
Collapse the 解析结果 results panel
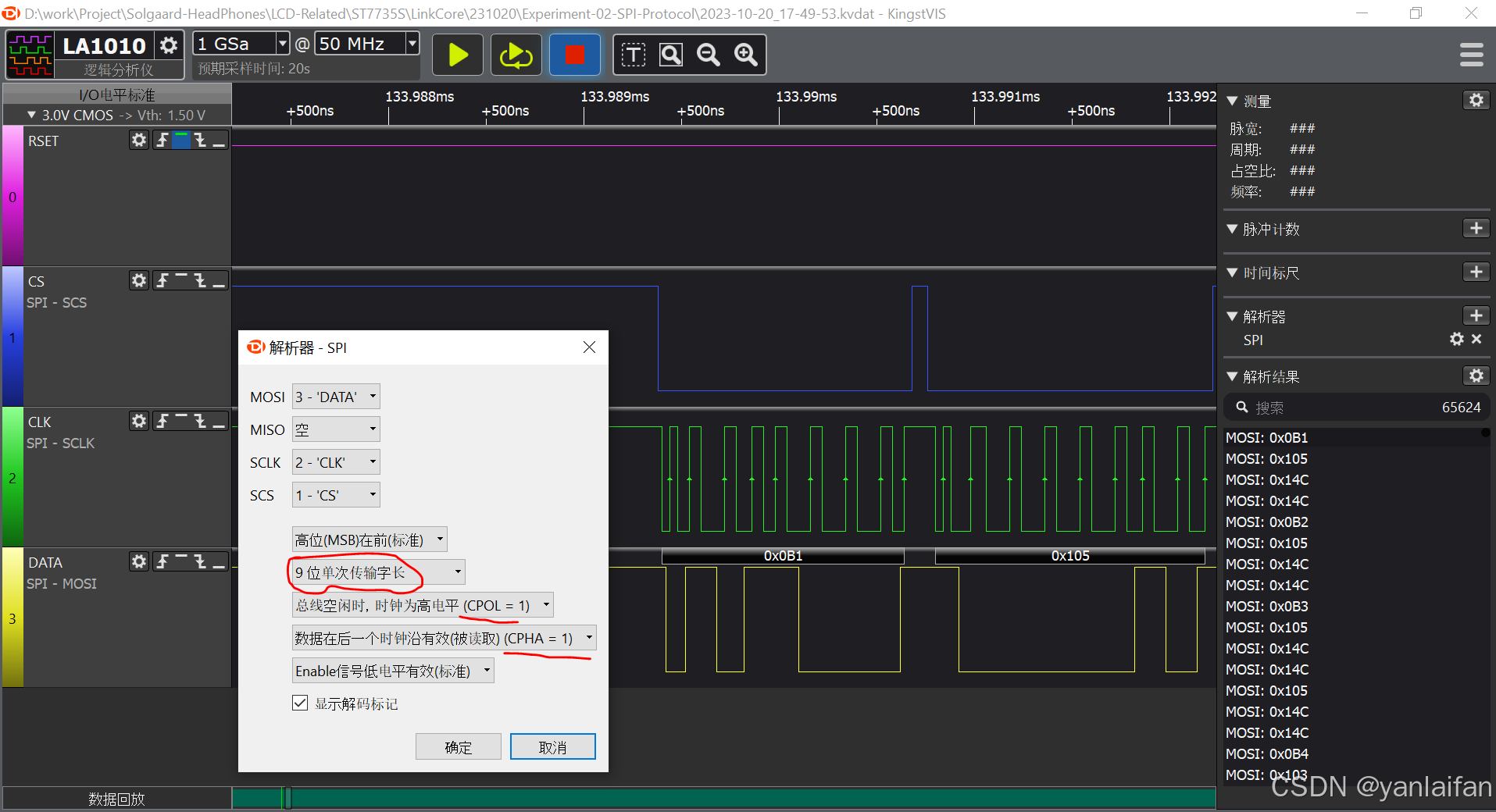pos(1233,377)
